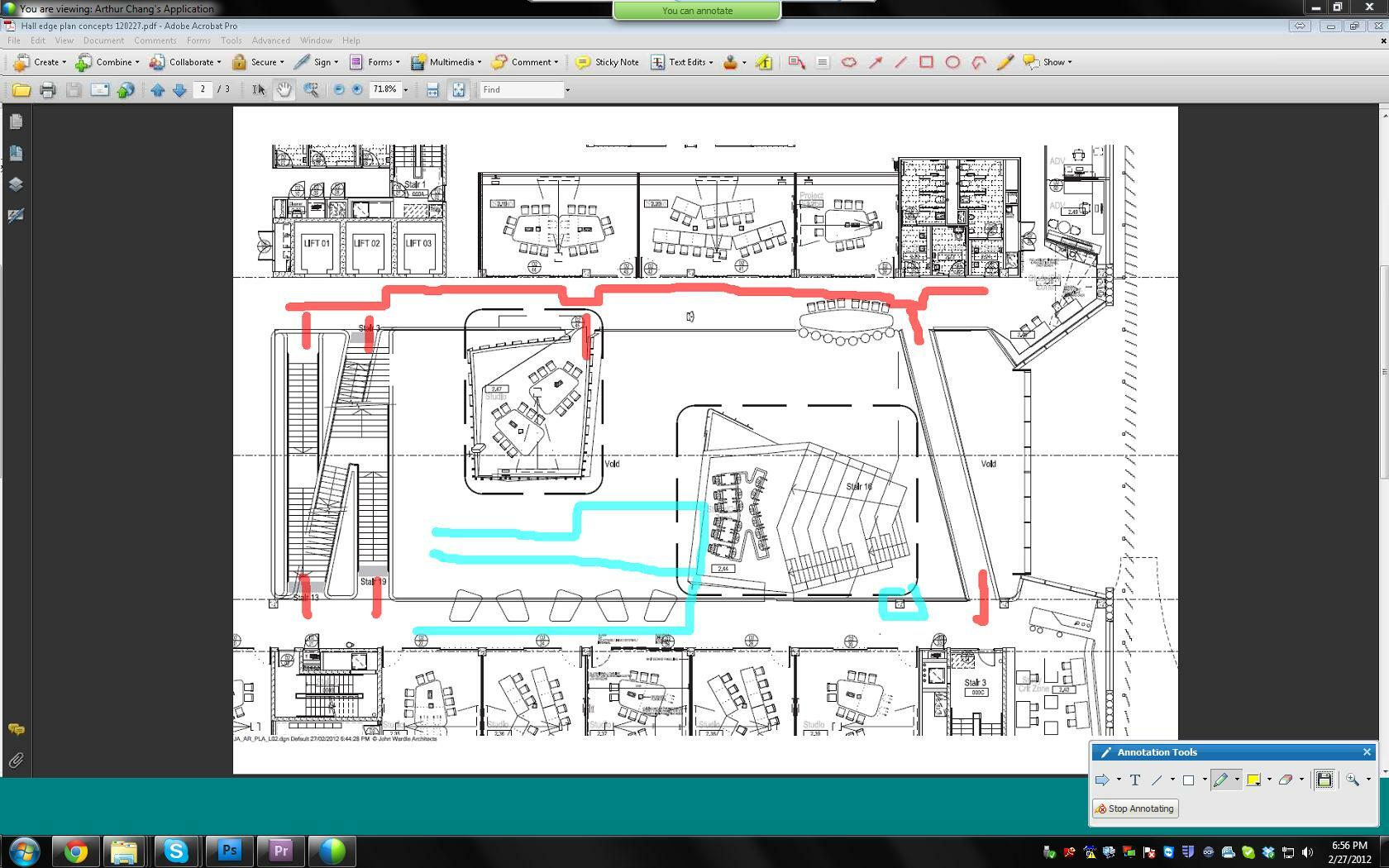Screen dimensions: 1389x868
Task: Click the Open file folder icon
Action: click(21, 90)
